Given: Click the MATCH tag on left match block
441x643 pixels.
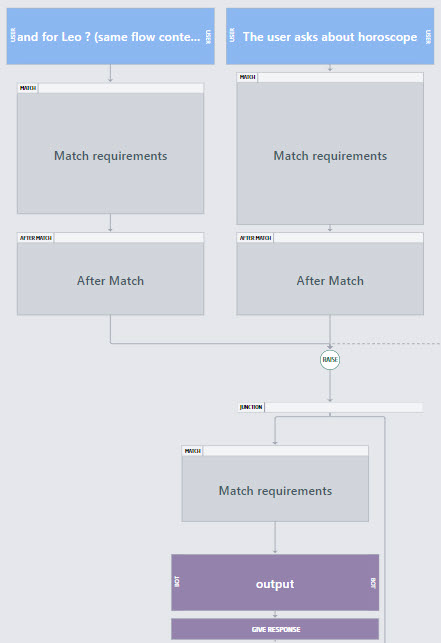Looking at the screenshot, I should pos(28,88).
